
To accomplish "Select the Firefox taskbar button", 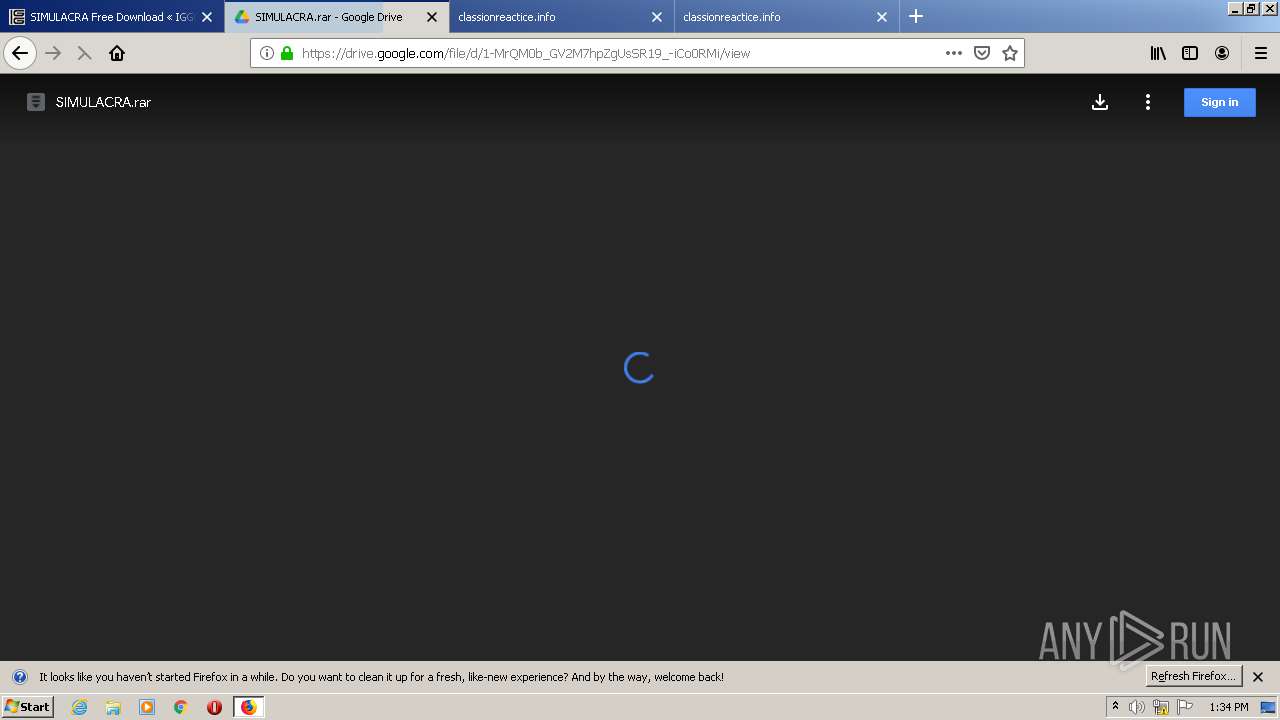I will tap(248, 707).
